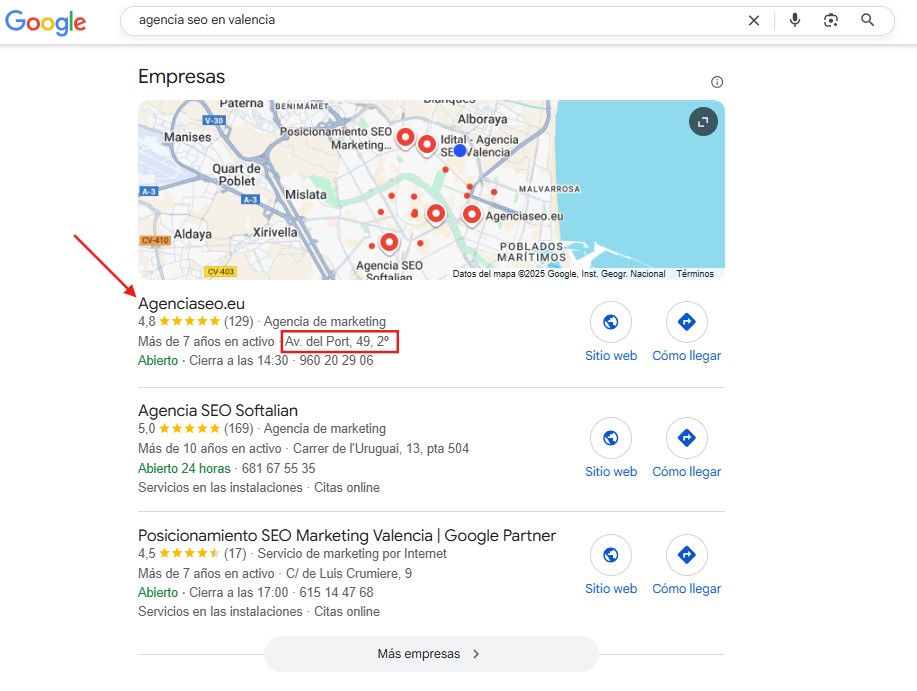This screenshot has height=691, width=917.
Task: Click address 'Carrer de l'Uruguai, 13, pta 504'
Action: (x=381, y=448)
